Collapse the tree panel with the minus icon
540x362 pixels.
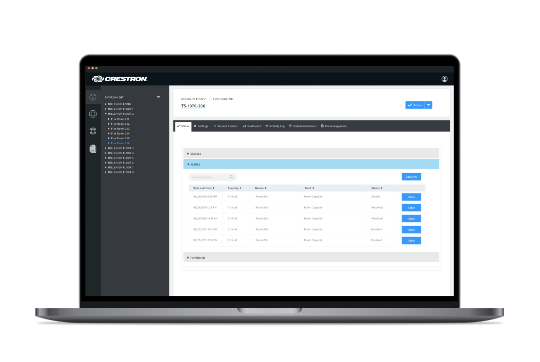(158, 97)
